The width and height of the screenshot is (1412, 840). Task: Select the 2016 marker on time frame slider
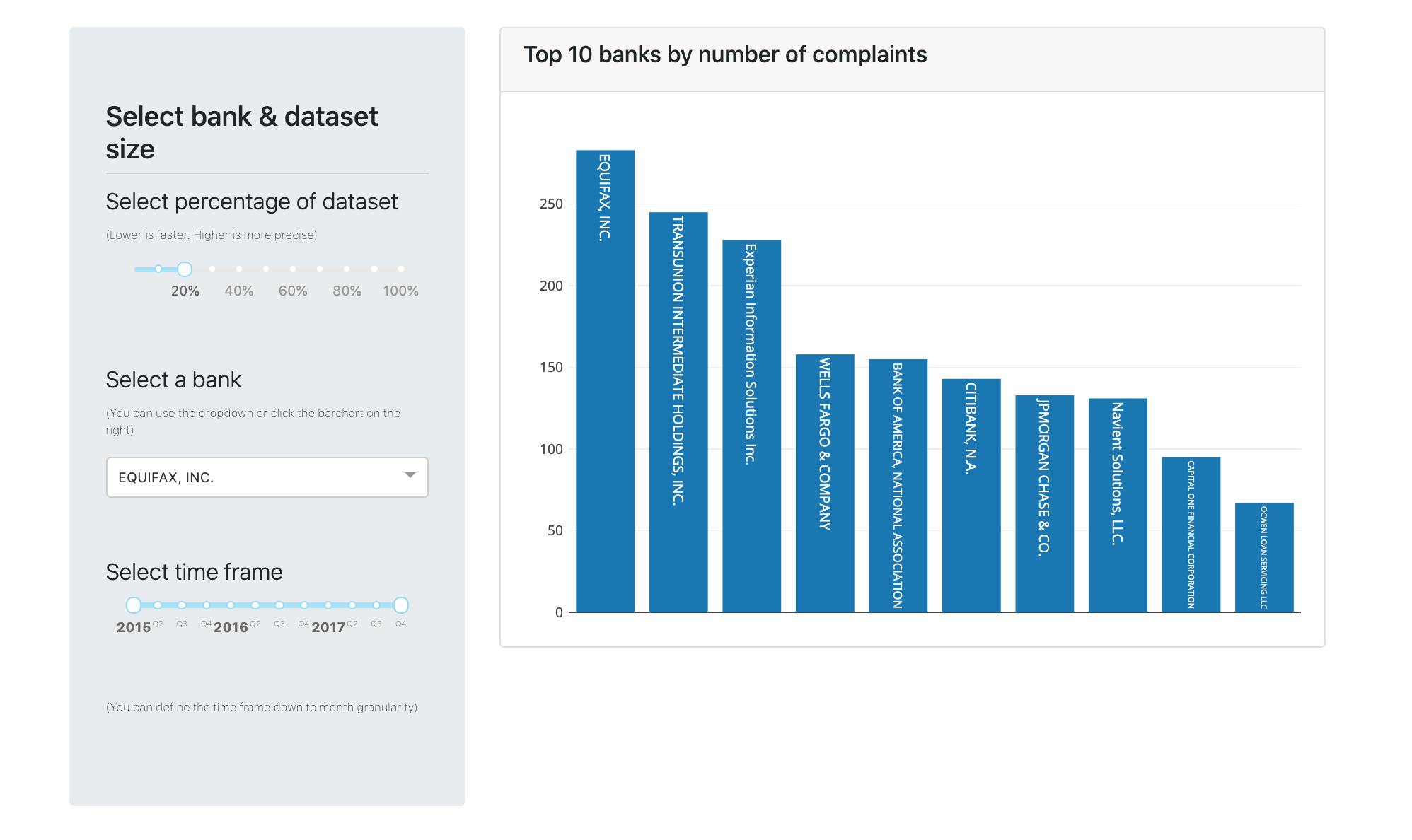pos(231,605)
